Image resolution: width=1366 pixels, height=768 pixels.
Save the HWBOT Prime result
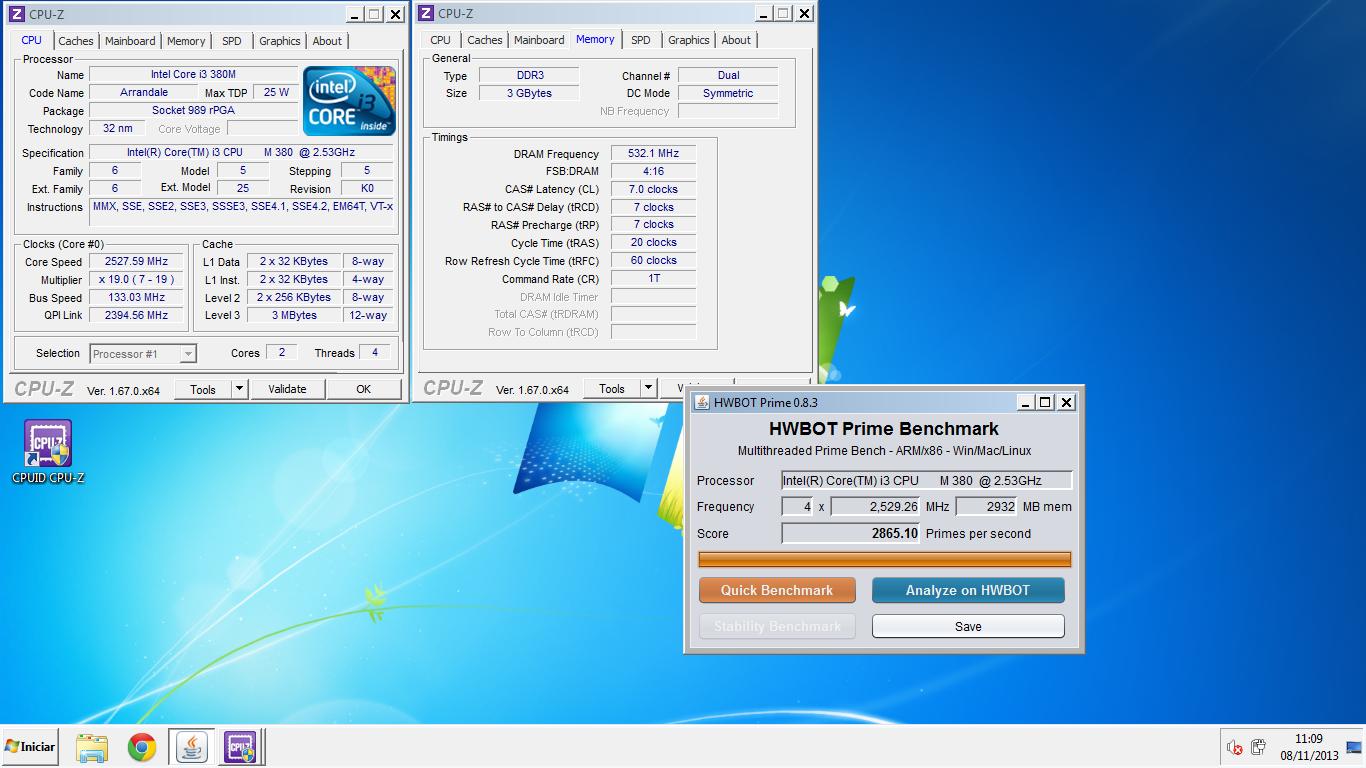(968, 626)
